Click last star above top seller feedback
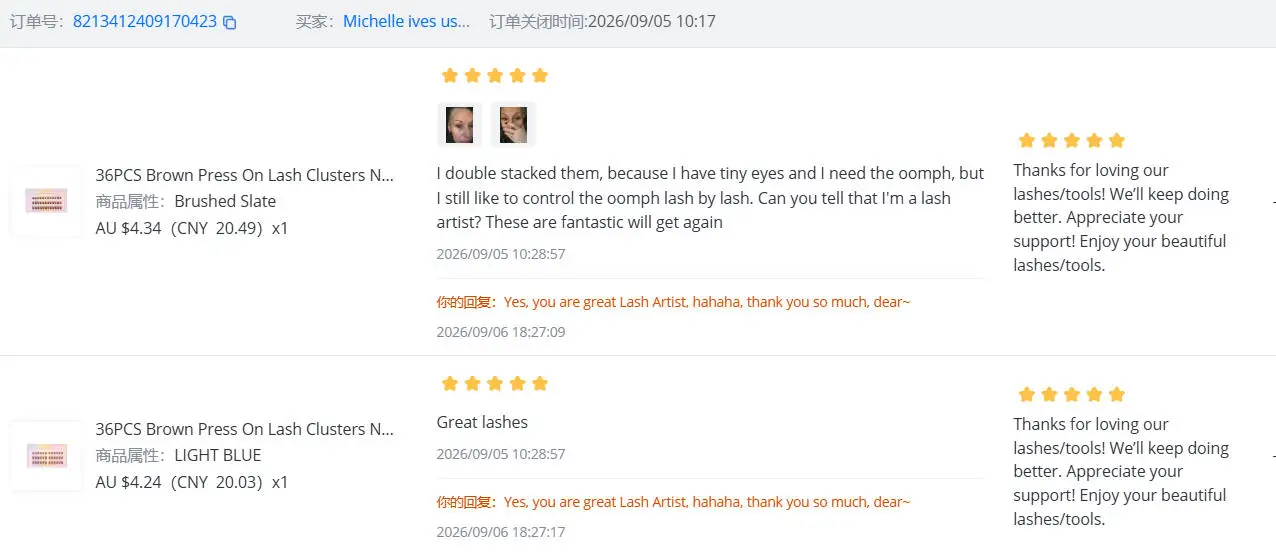Viewport: 1276px width, 553px height. pyautogui.click(x=1117, y=141)
